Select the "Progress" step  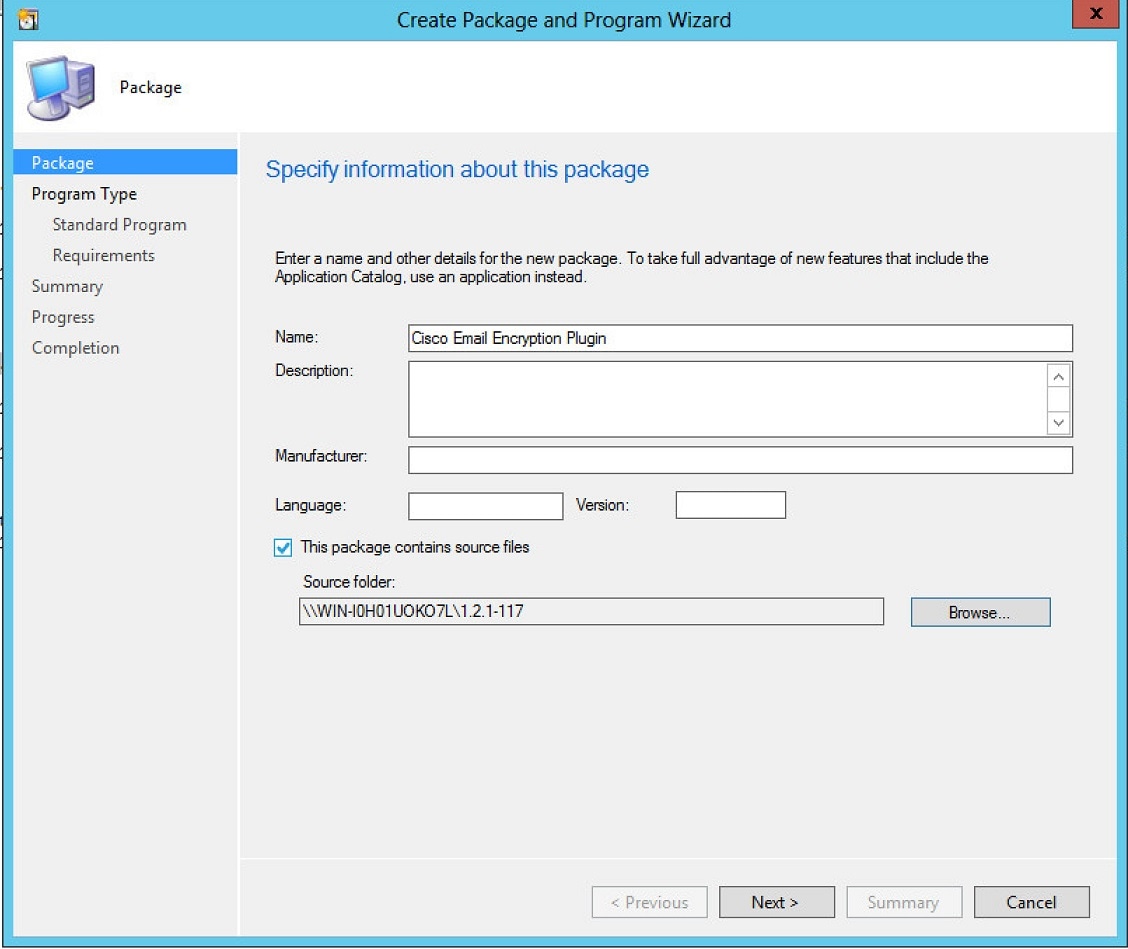tap(63, 317)
